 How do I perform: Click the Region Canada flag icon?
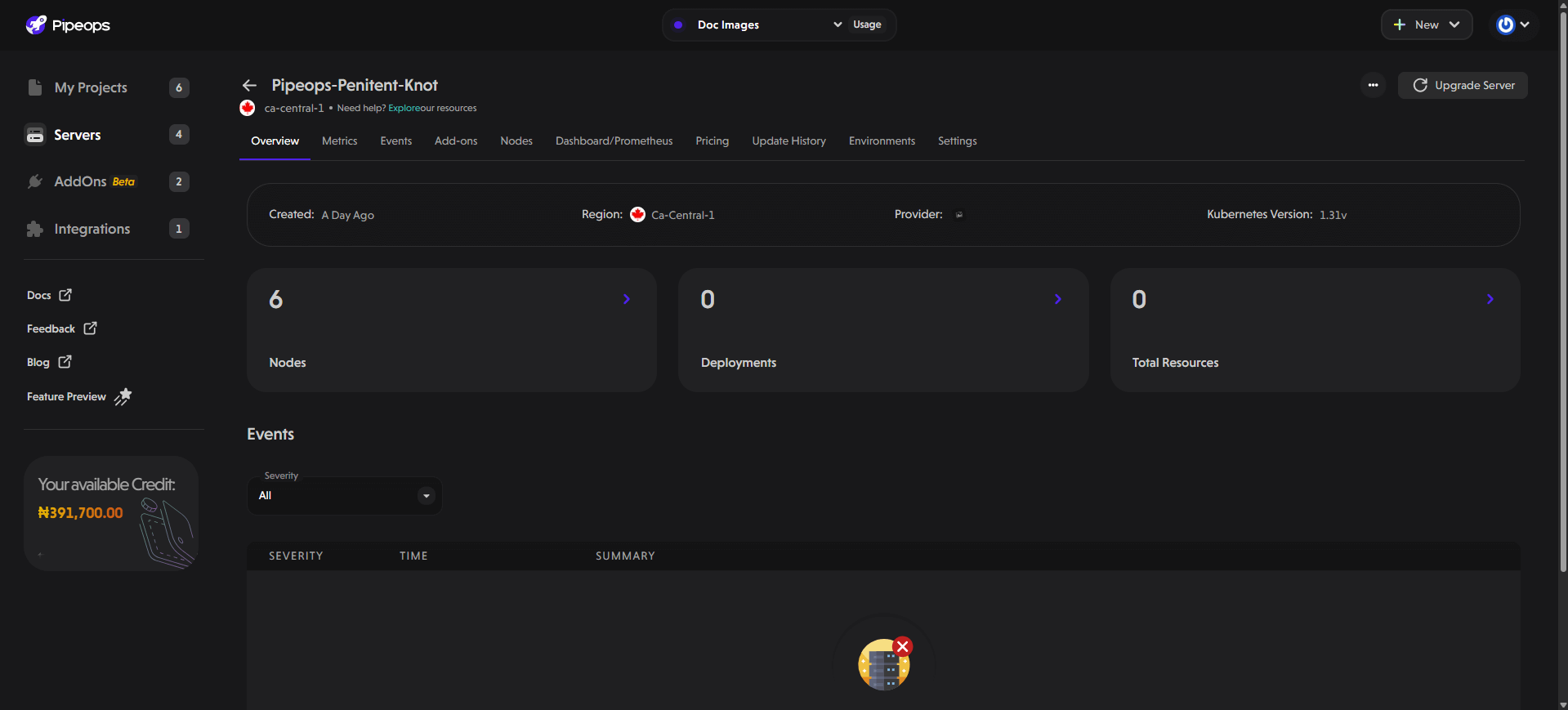coord(637,214)
